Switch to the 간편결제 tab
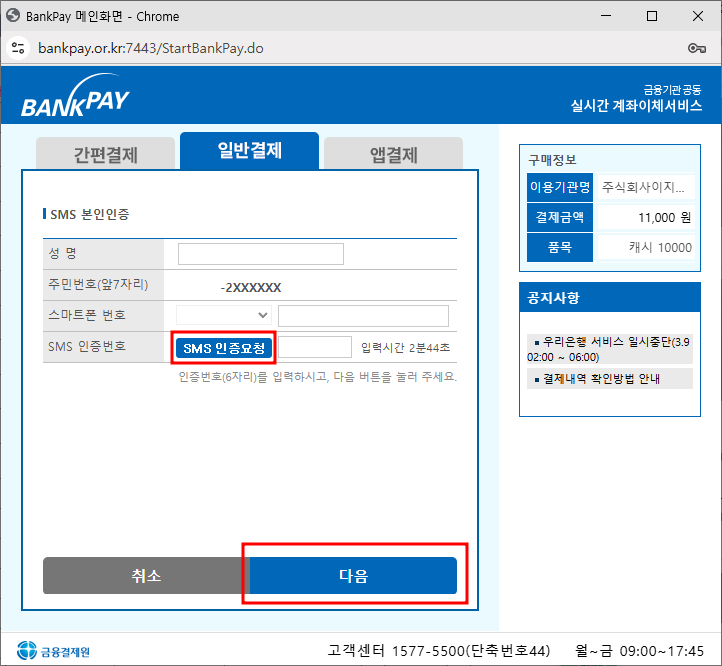The height and width of the screenshot is (666, 722). [106, 155]
